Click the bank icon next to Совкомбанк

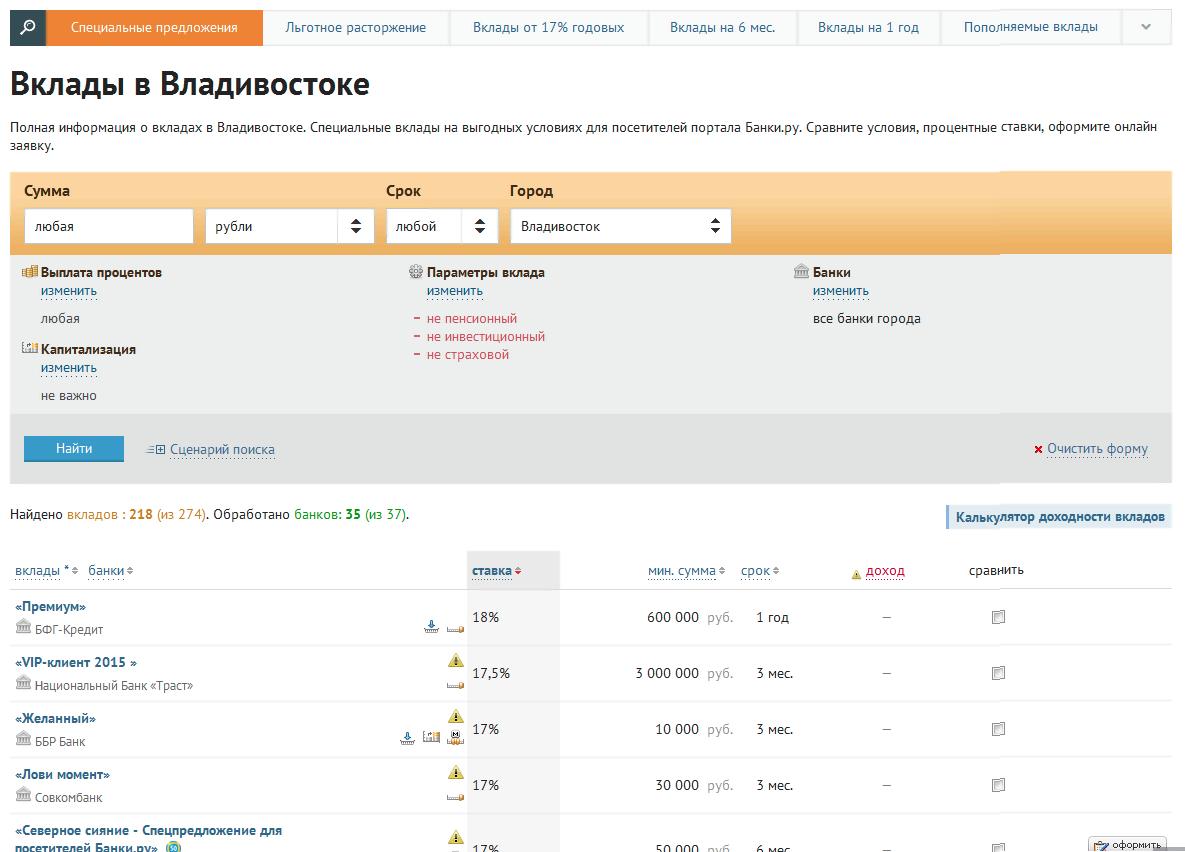point(23,795)
